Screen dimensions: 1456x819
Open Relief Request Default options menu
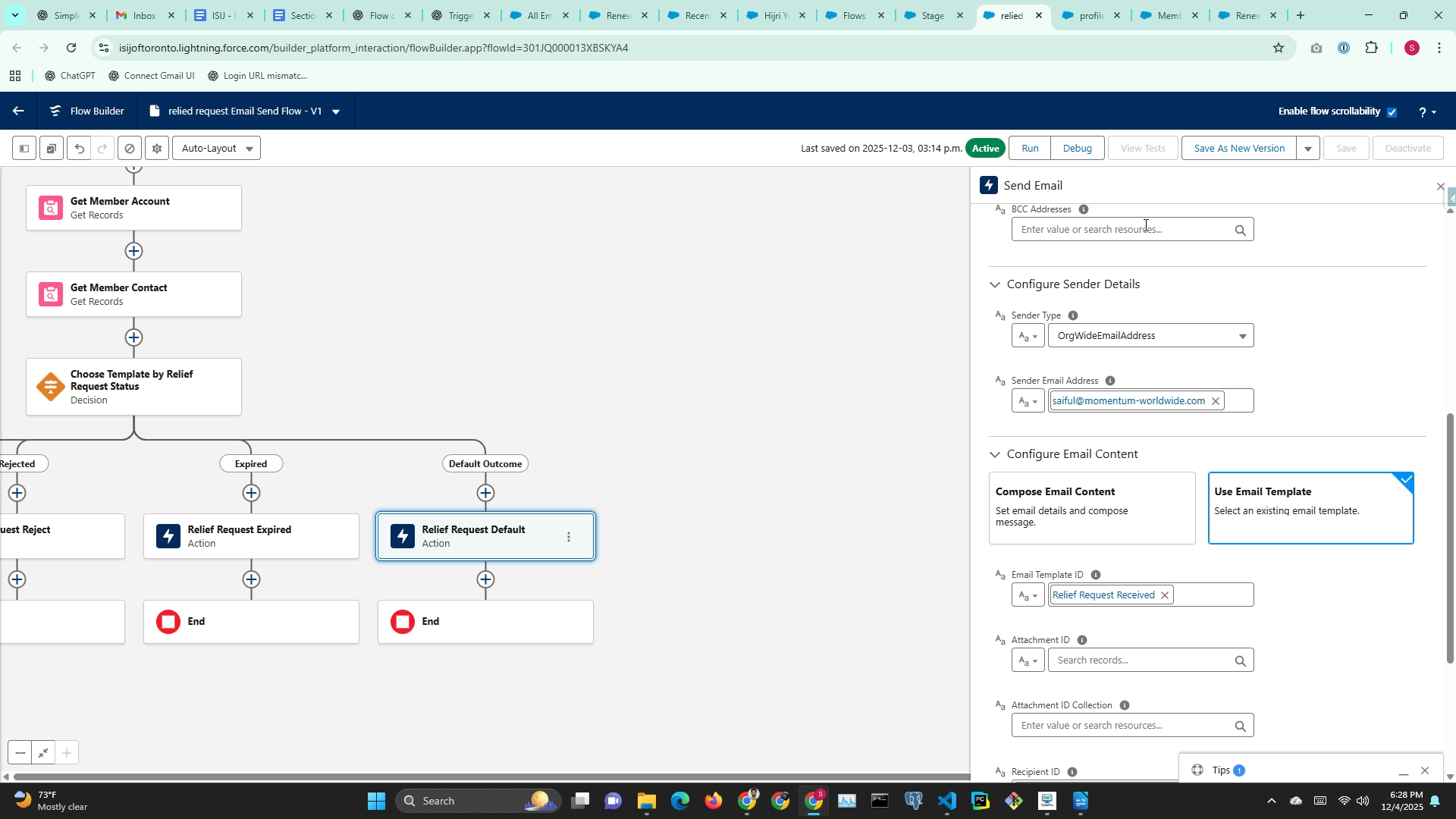pyautogui.click(x=569, y=537)
